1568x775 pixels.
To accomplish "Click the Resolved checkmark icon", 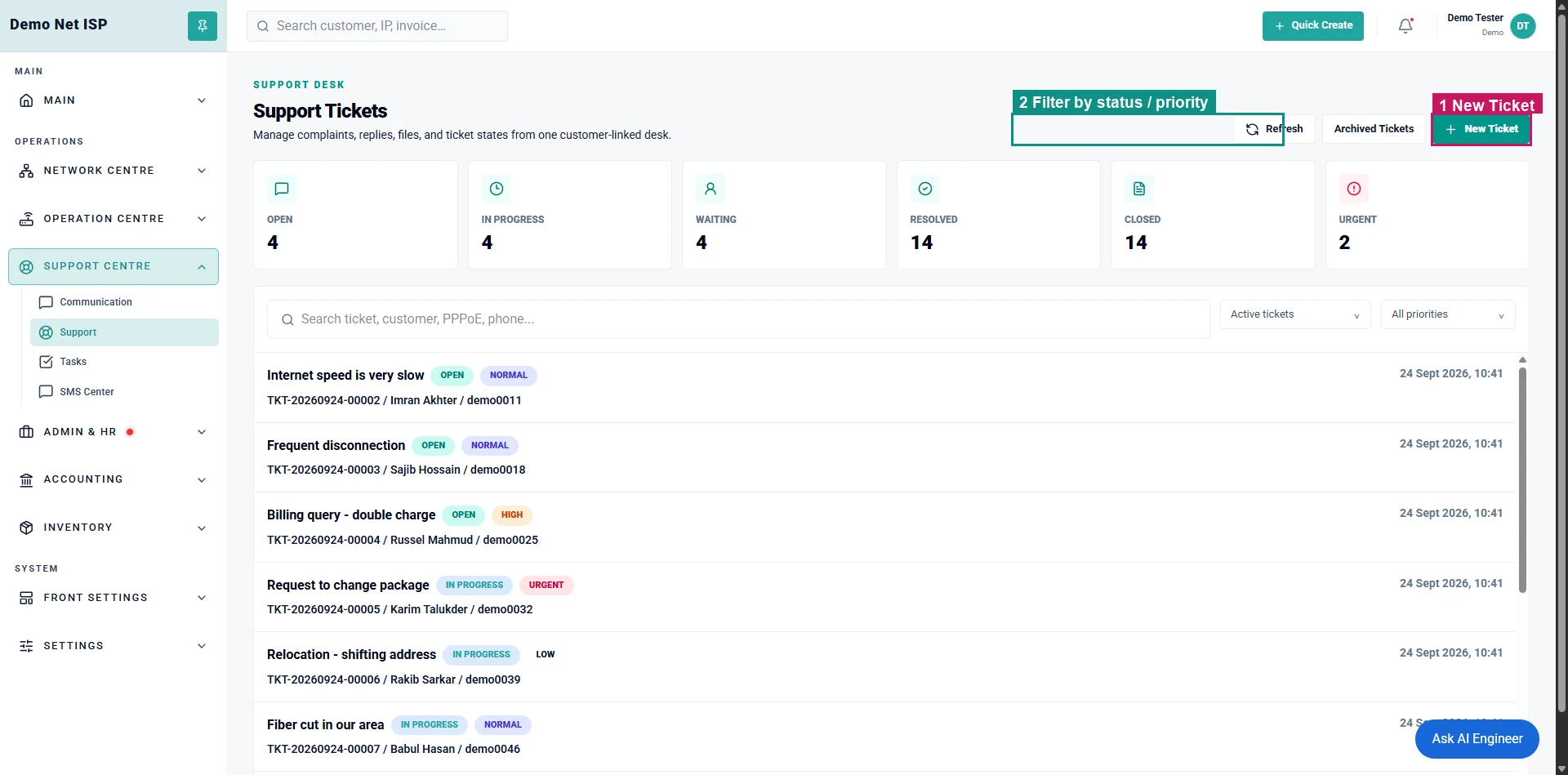I will [925, 189].
